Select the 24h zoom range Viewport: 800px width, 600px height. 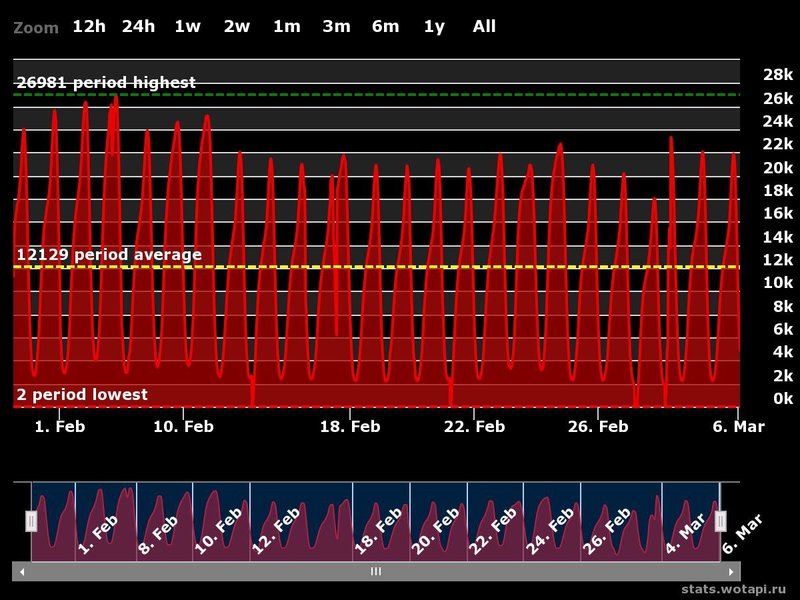(x=138, y=27)
